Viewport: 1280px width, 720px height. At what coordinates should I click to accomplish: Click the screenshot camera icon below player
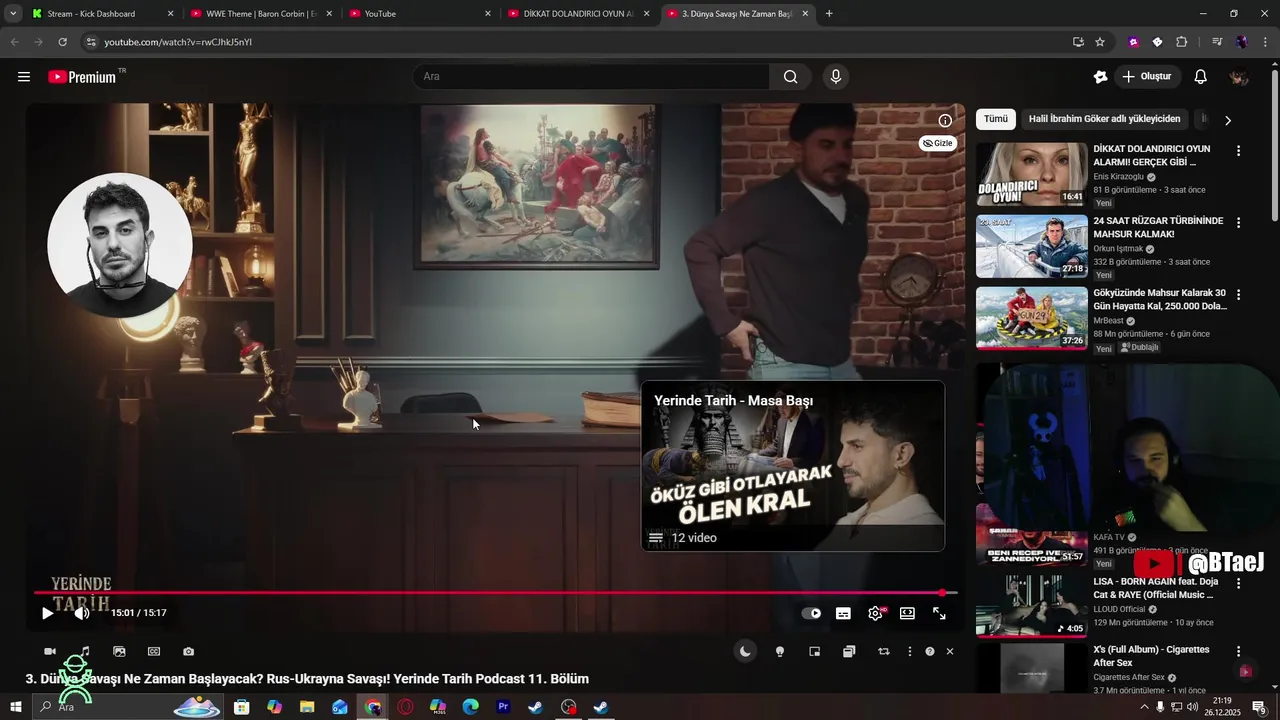(189, 651)
